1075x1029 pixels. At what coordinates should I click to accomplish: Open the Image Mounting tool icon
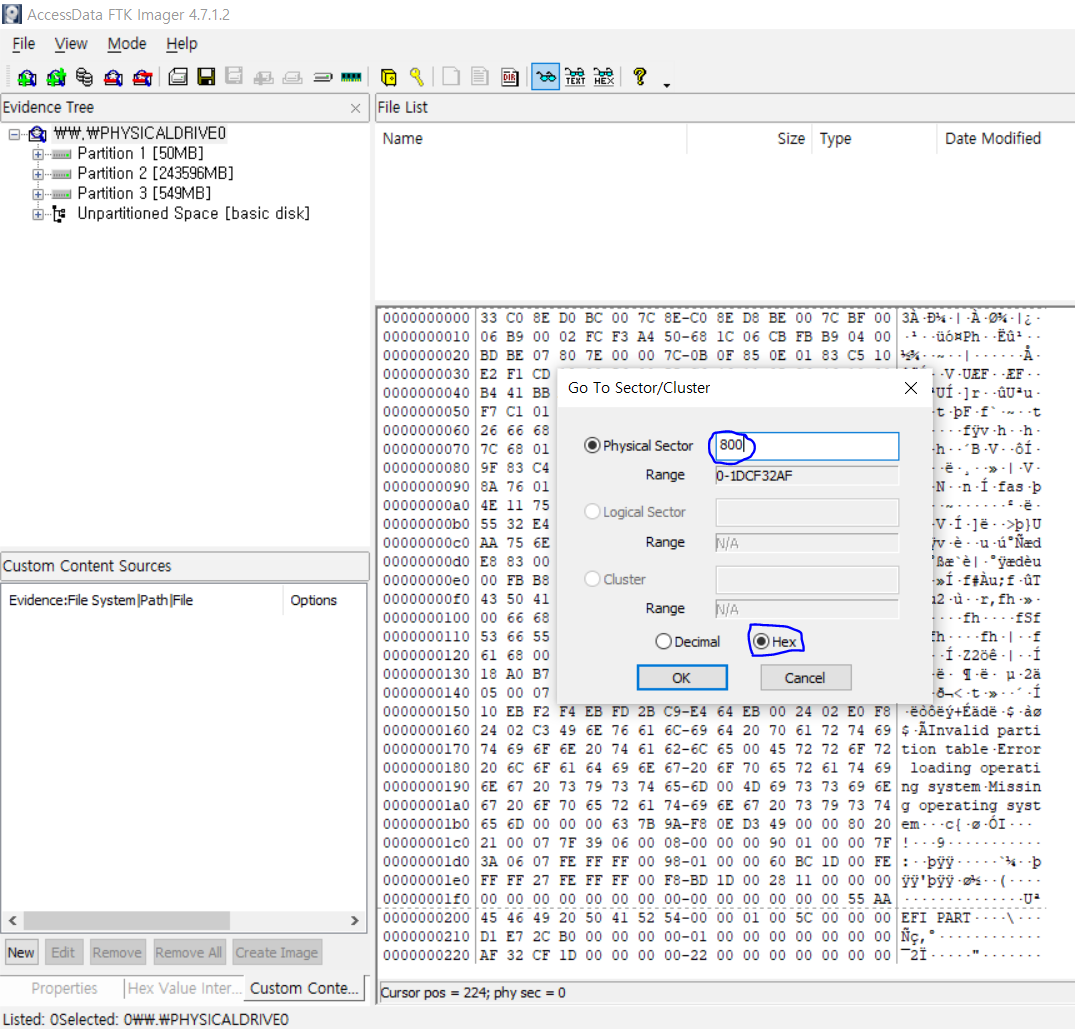(84, 77)
